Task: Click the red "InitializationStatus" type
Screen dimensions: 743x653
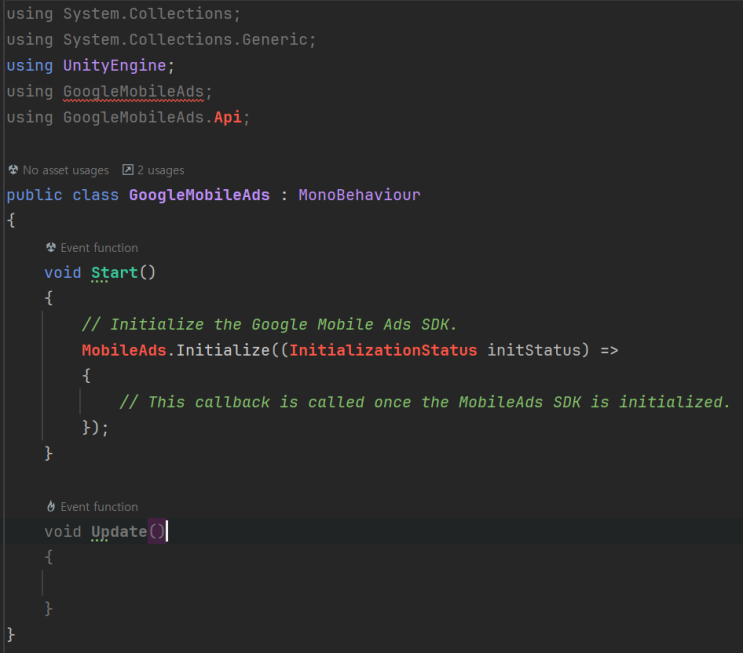Action: point(383,350)
